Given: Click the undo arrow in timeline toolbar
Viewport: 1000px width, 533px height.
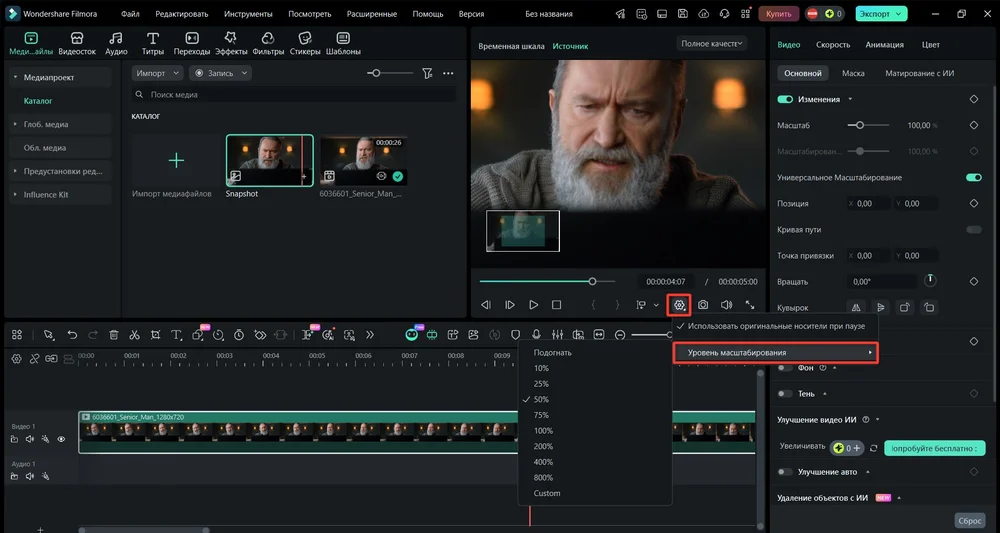Looking at the screenshot, I should pyautogui.click(x=72, y=335).
